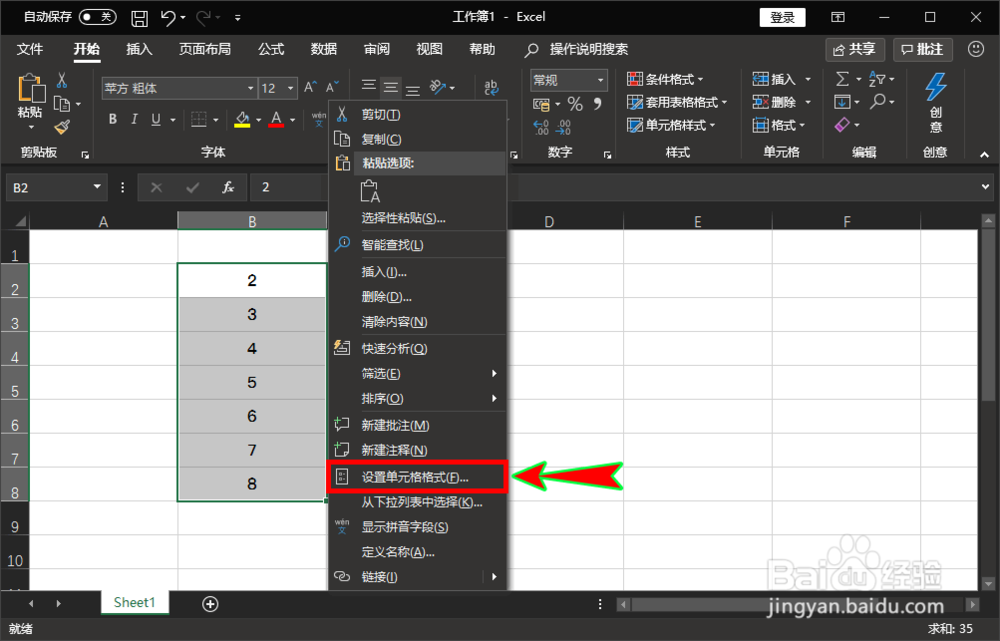Open the 格式 cells dropdown

click(779, 125)
